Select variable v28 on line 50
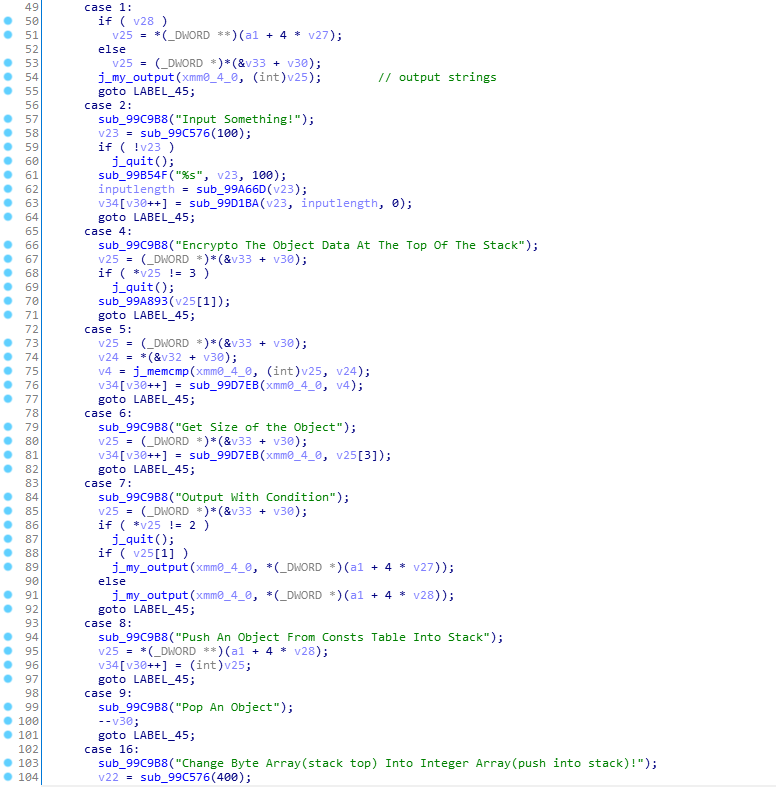This screenshot has width=776, height=787. (x=144, y=21)
